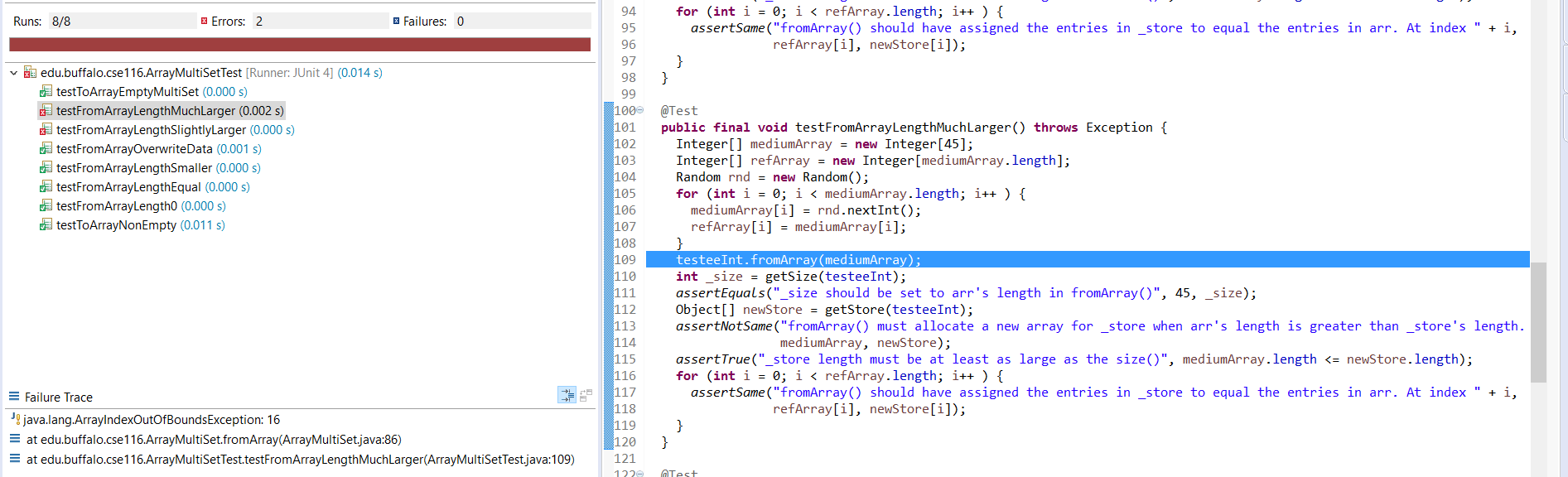Click the 'int _size = getSize(testeeInt)' line
1568x477 pixels.
pyautogui.click(x=791, y=277)
